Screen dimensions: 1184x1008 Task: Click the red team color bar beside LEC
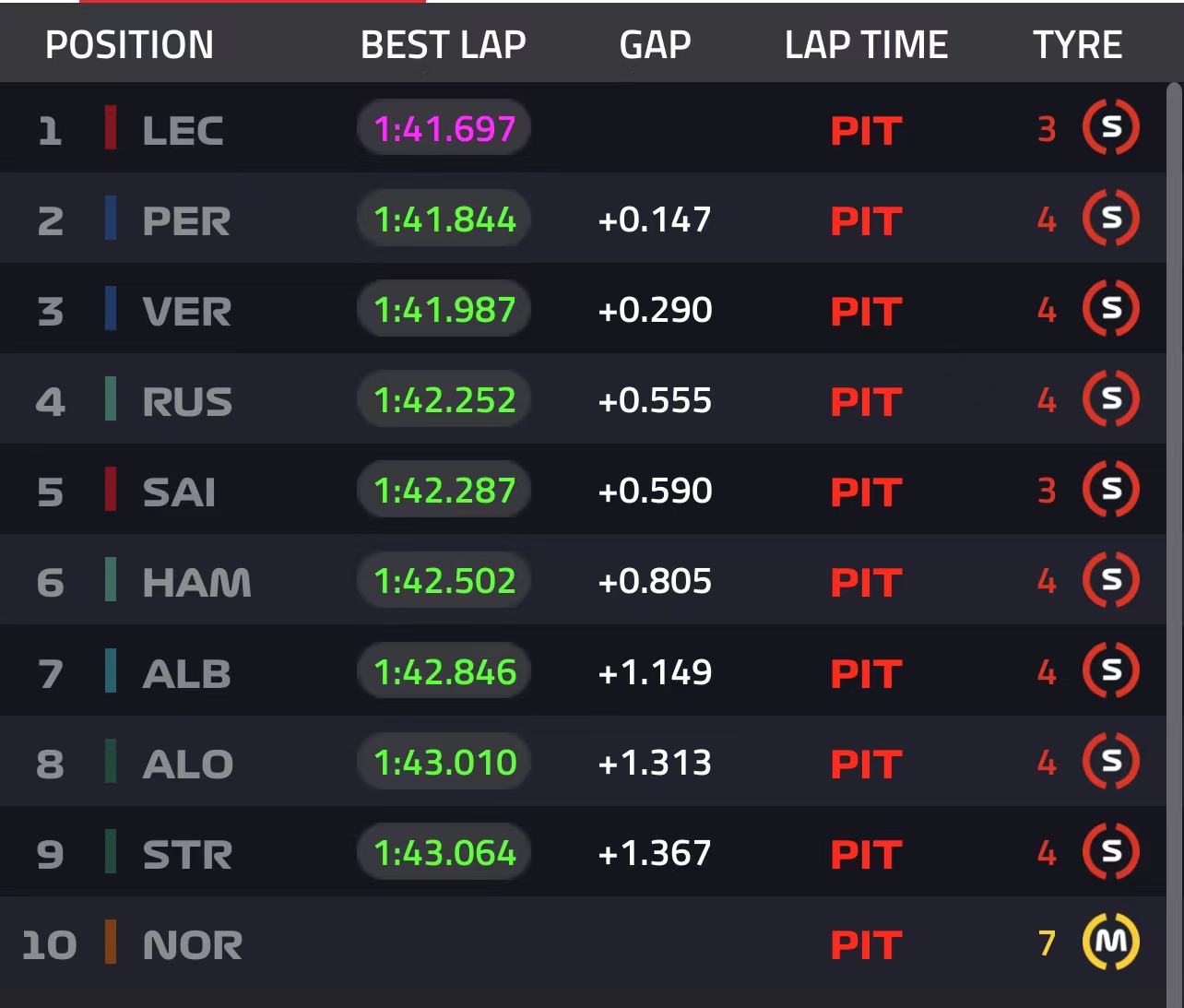click(x=111, y=127)
